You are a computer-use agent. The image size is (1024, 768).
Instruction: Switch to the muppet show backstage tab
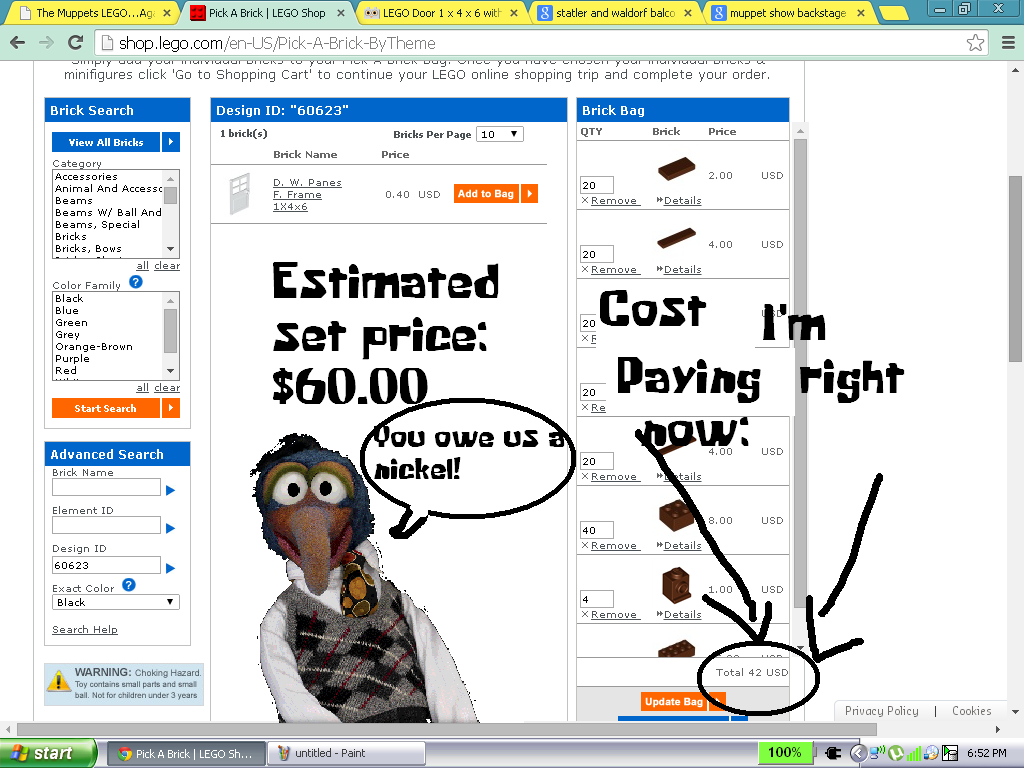[x=788, y=13]
